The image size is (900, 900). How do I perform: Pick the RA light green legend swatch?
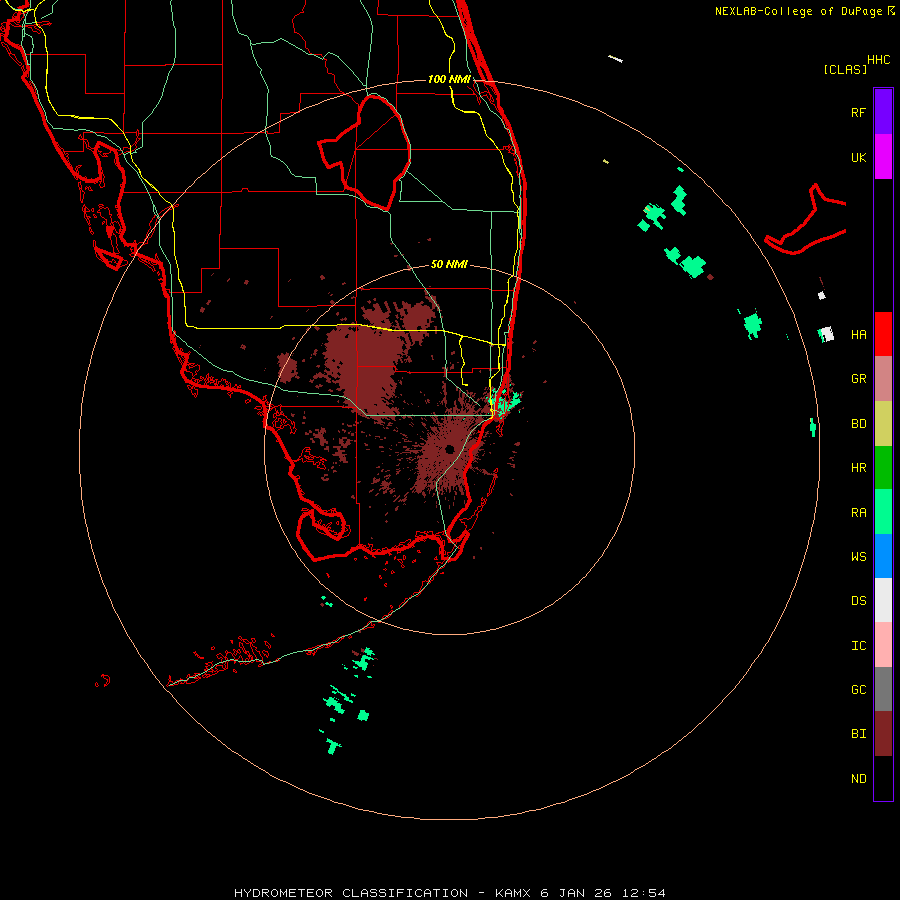click(x=883, y=512)
